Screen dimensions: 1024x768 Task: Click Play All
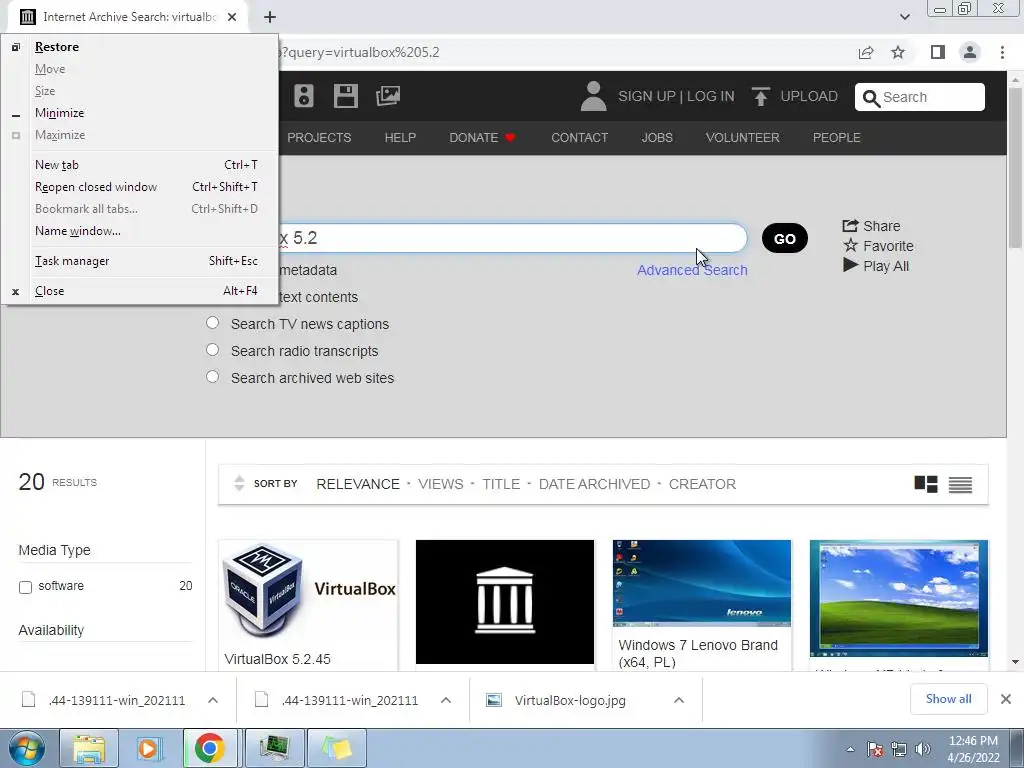(876, 266)
